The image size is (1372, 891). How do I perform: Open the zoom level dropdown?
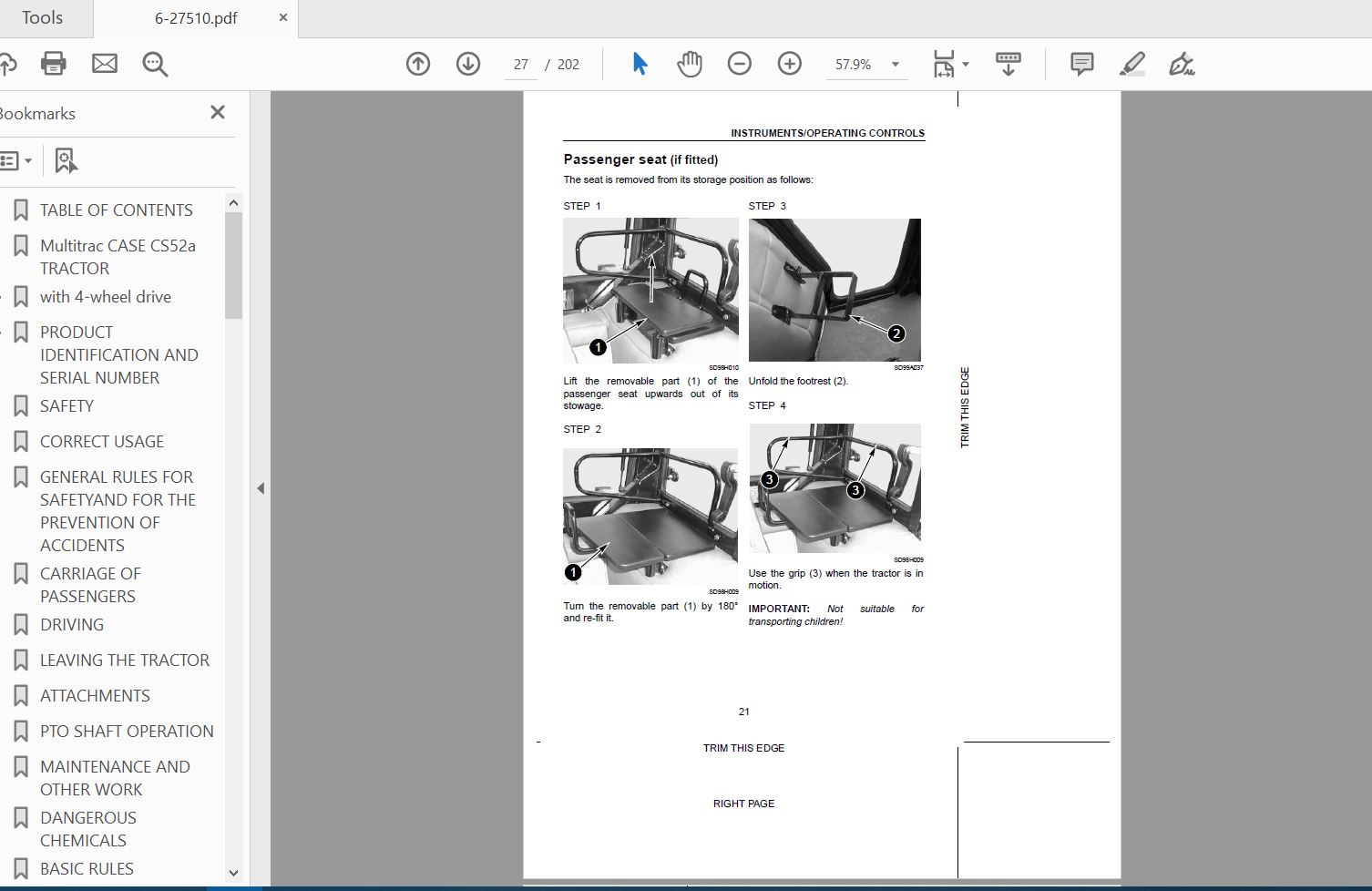click(x=896, y=64)
